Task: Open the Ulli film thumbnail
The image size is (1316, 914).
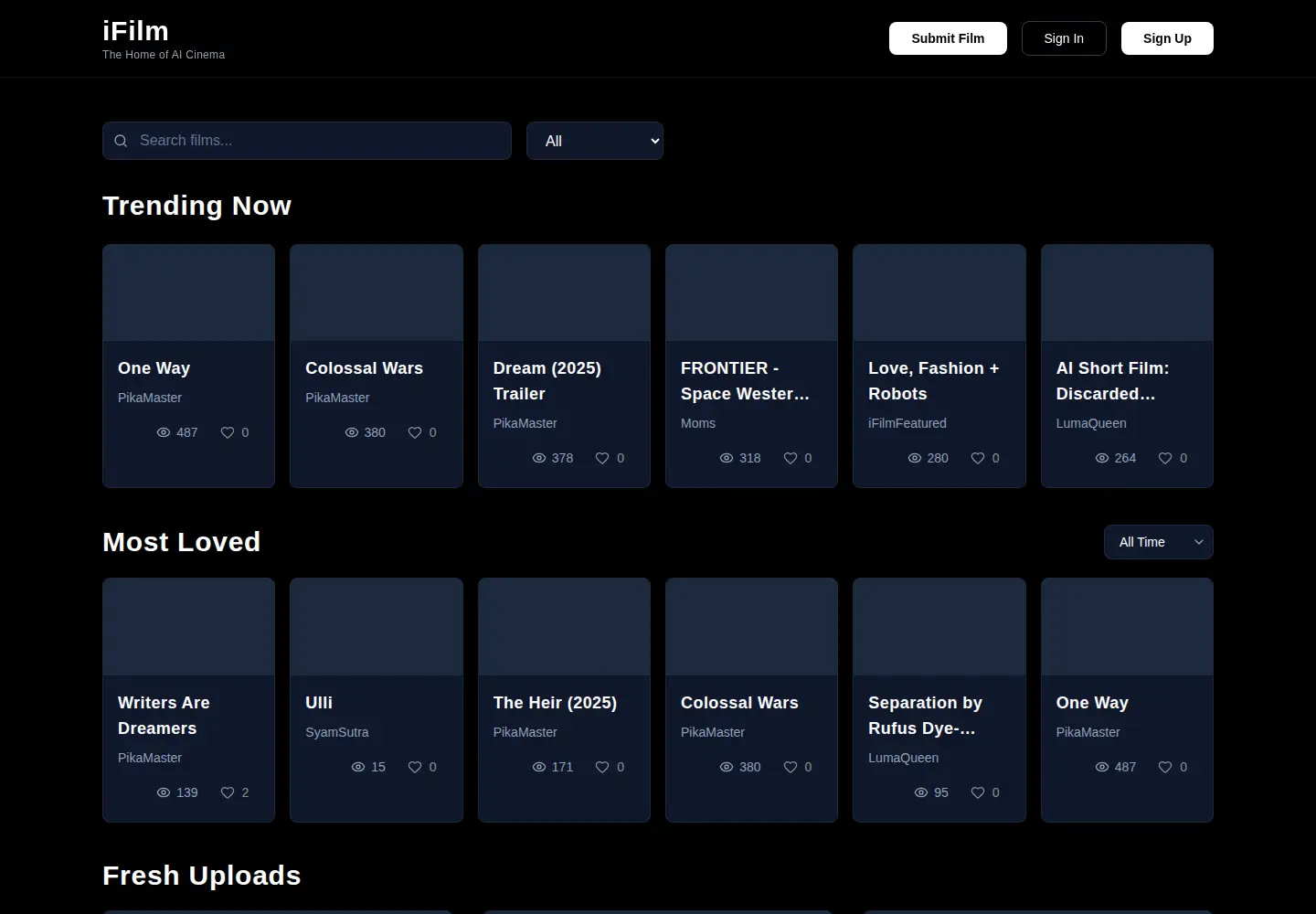Action: (377, 627)
